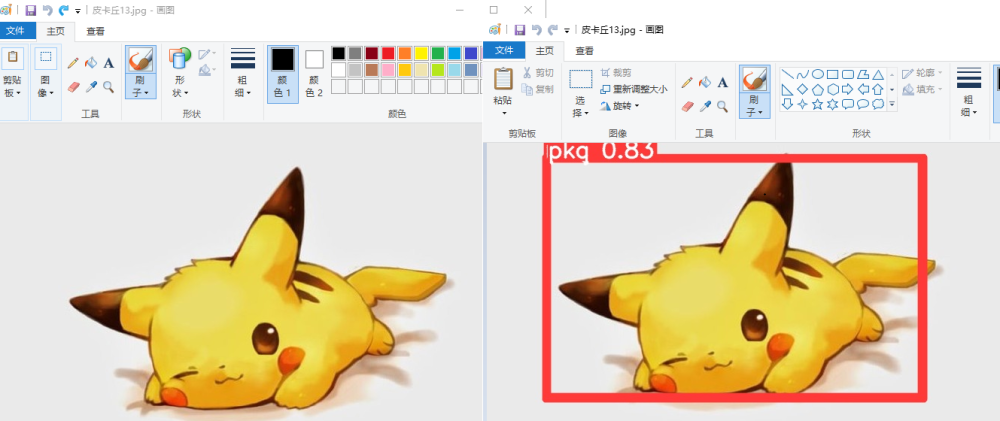Choose the Oval shape in right window gallery
Viewport: 1000px width, 421px height.
pyautogui.click(x=818, y=74)
